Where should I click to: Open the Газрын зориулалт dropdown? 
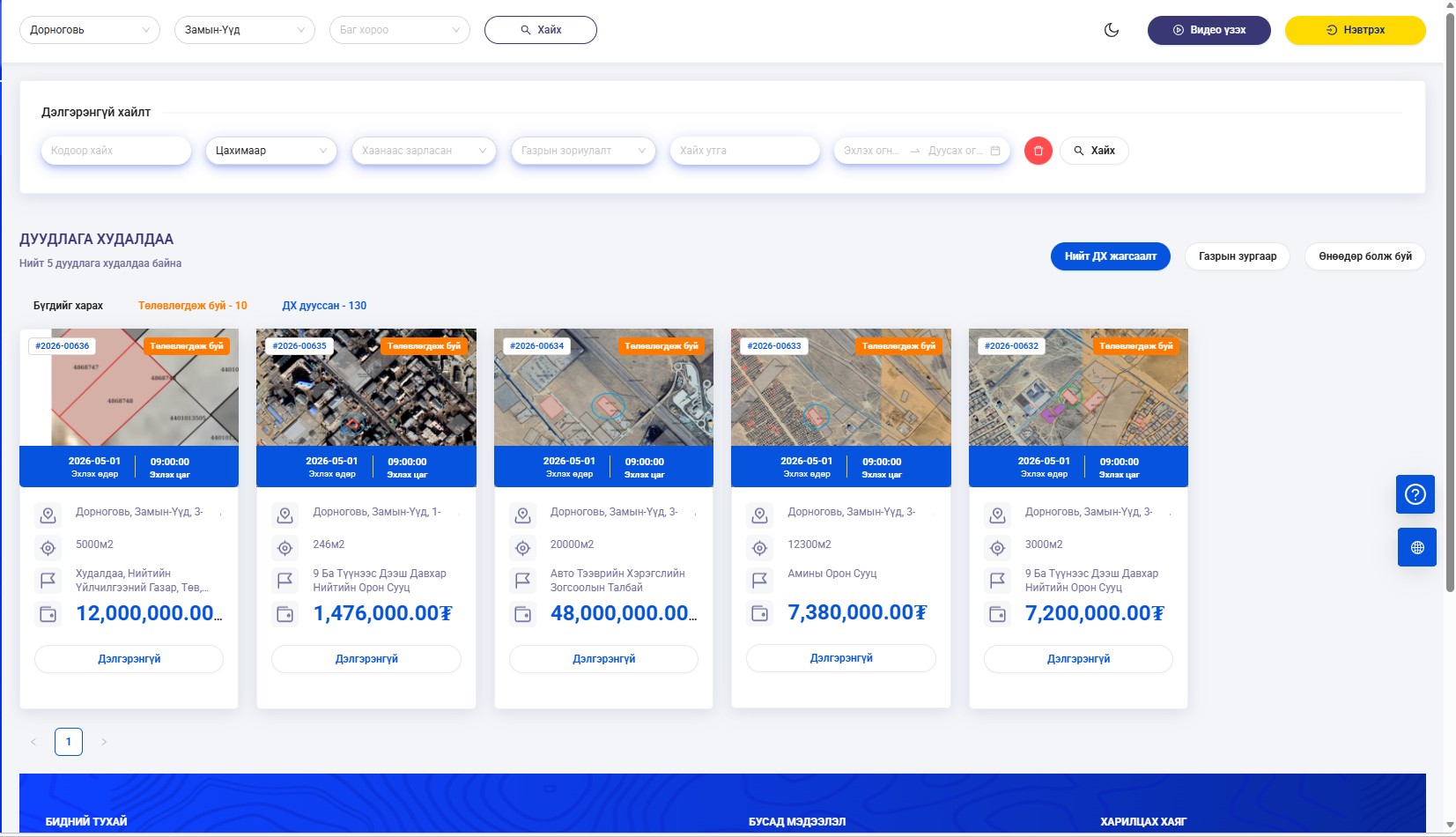582,151
